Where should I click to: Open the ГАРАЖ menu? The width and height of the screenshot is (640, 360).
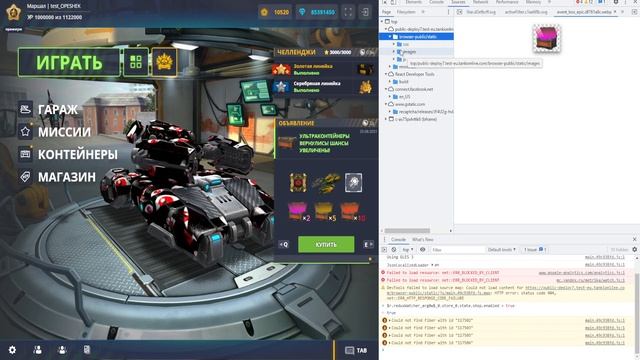click(x=58, y=109)
